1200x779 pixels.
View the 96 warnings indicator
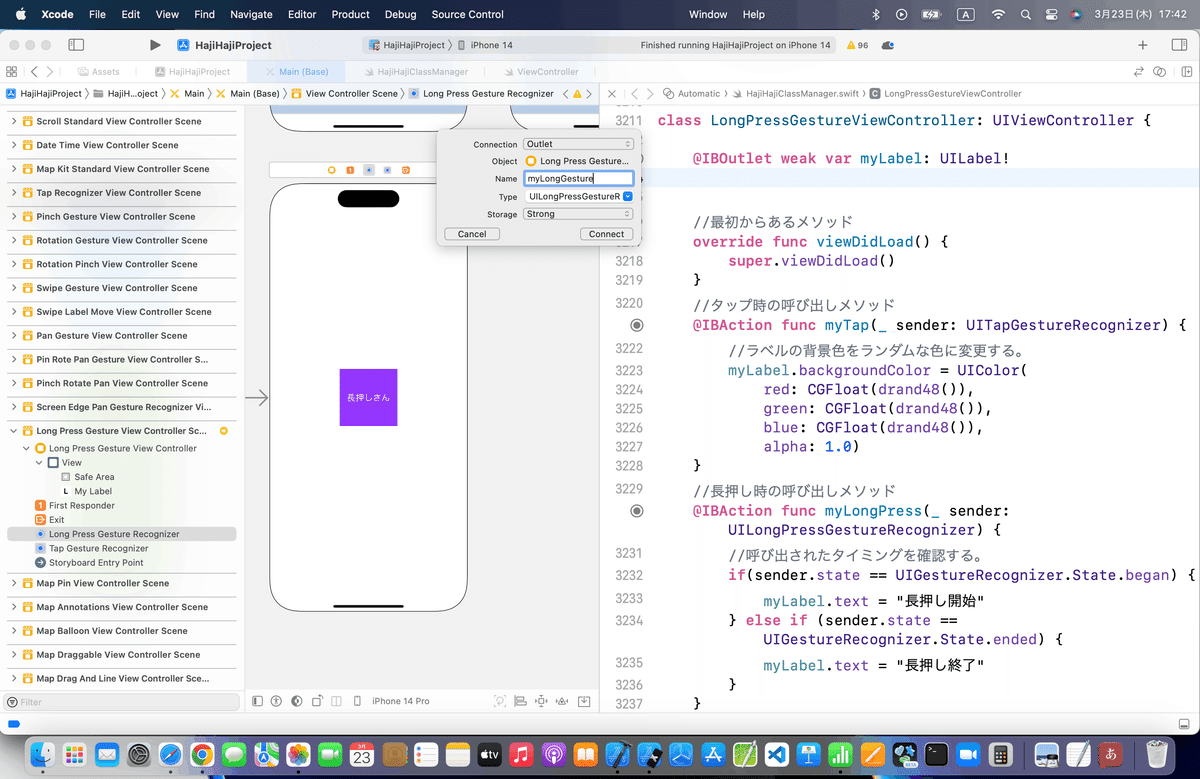click(x=857, y=45)
